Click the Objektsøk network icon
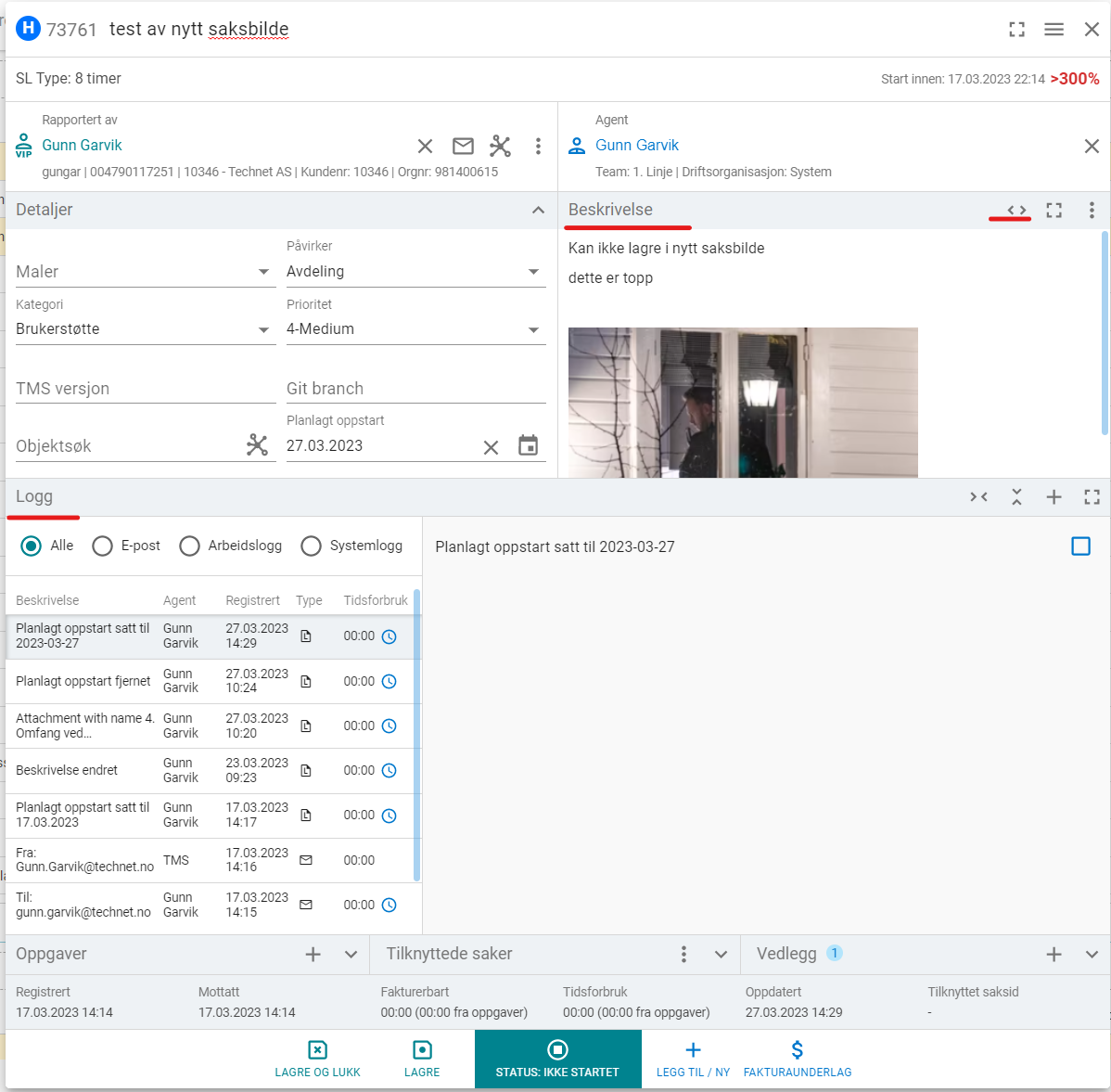The width and height of the screenshot is (1111, 1092). 257,445
